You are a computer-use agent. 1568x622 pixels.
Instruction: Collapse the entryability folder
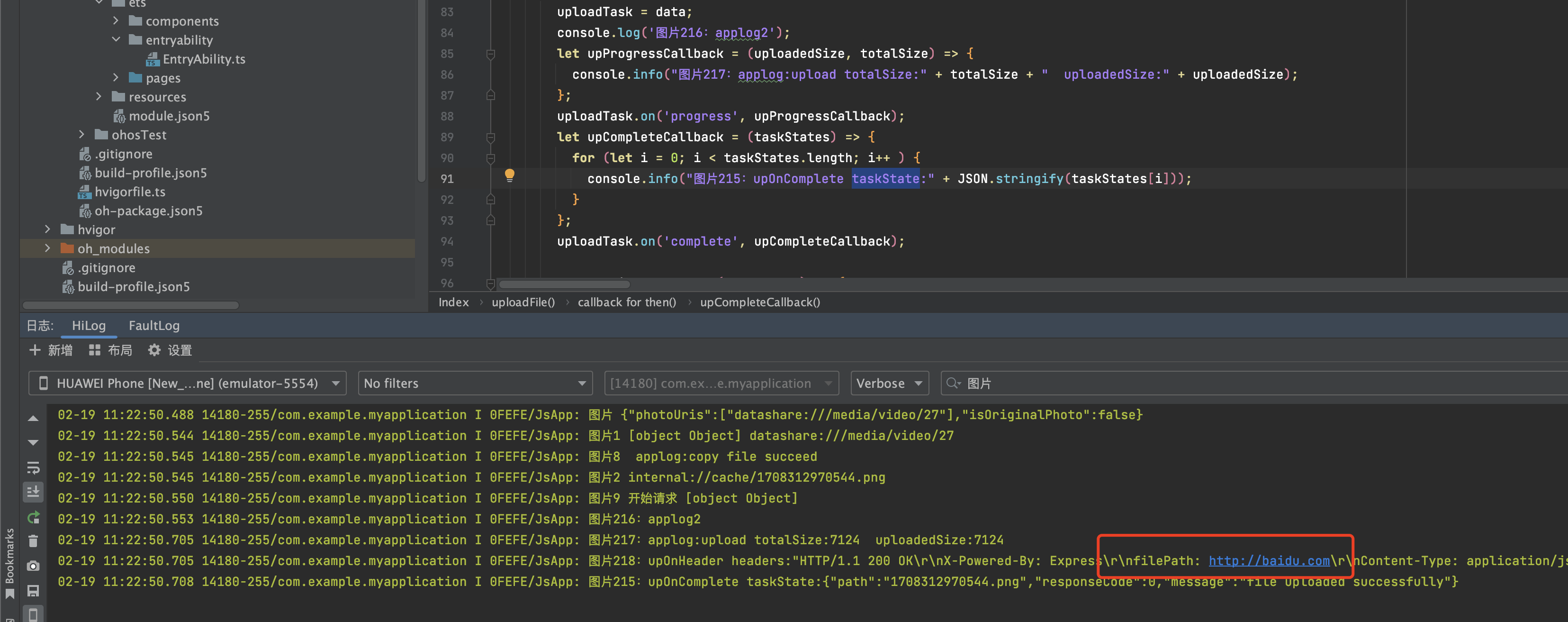pyautogui.click(x=116, y=40)
